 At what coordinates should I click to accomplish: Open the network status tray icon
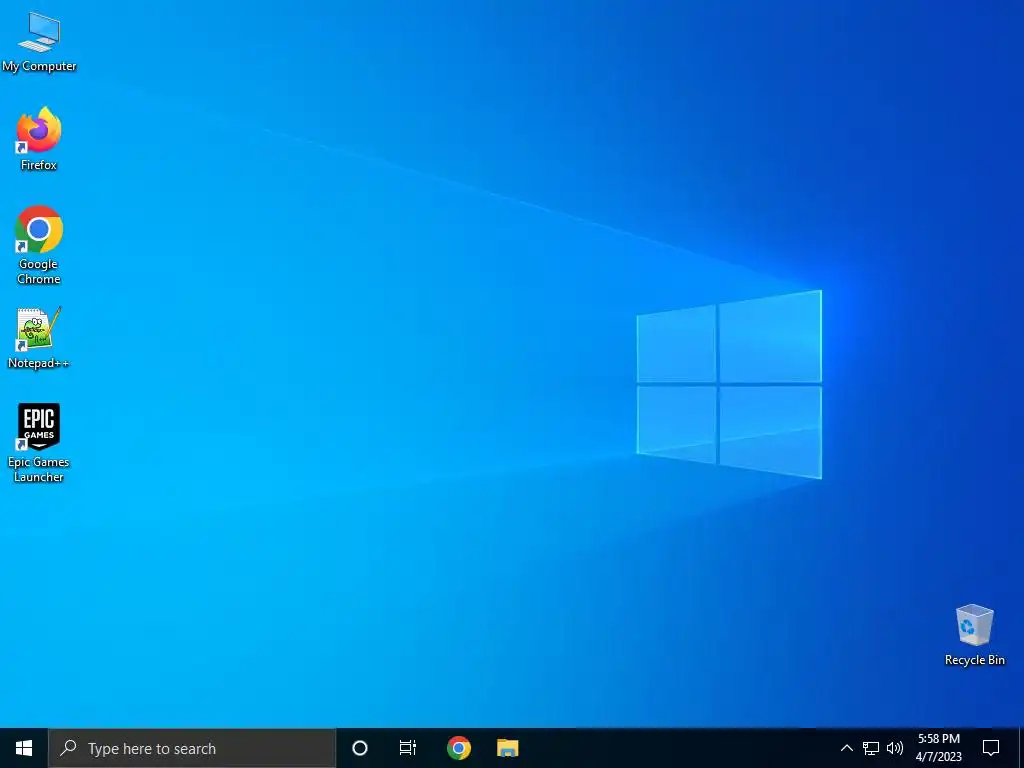pyautogui.click(x=871, y=748)
